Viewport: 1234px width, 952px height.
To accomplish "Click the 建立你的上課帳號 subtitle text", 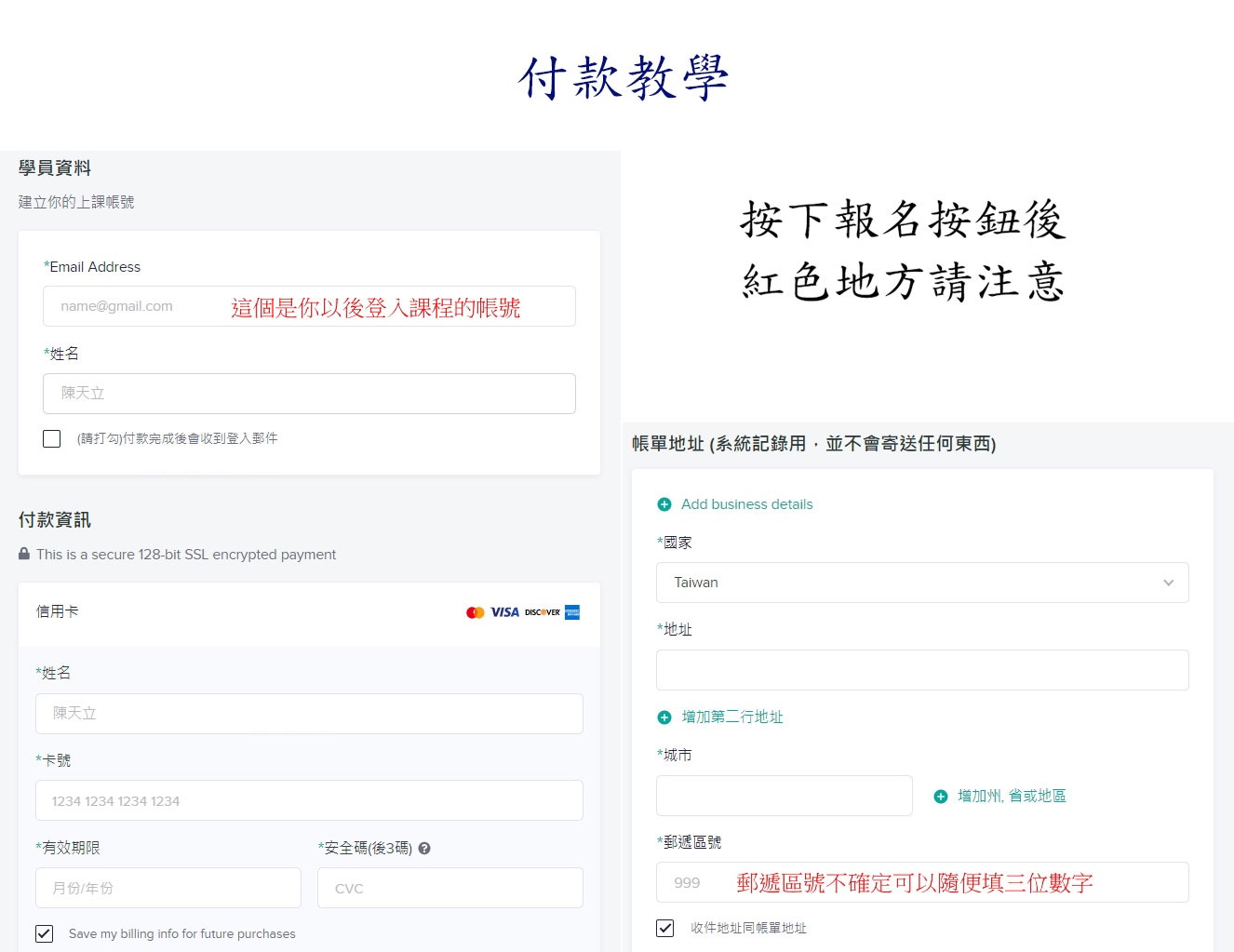I will click(x=76, y=202).
